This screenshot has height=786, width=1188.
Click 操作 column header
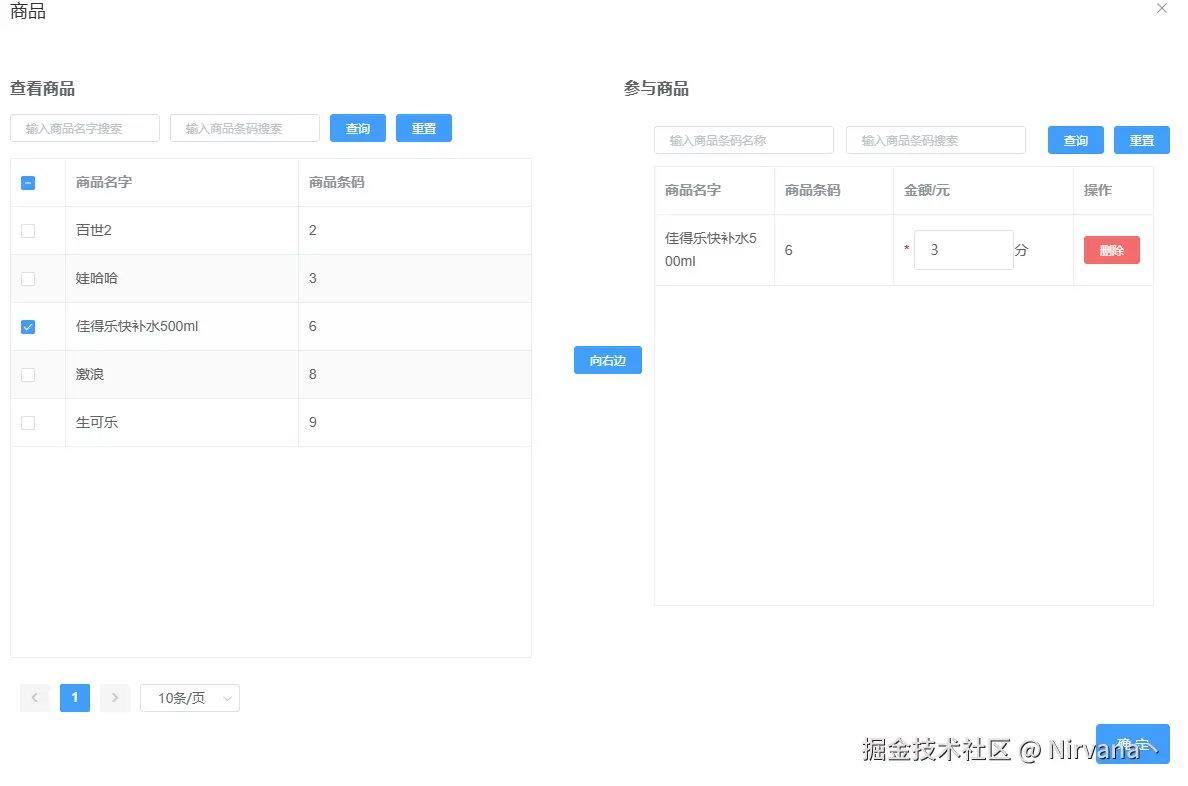click(x=1098, y=190)
